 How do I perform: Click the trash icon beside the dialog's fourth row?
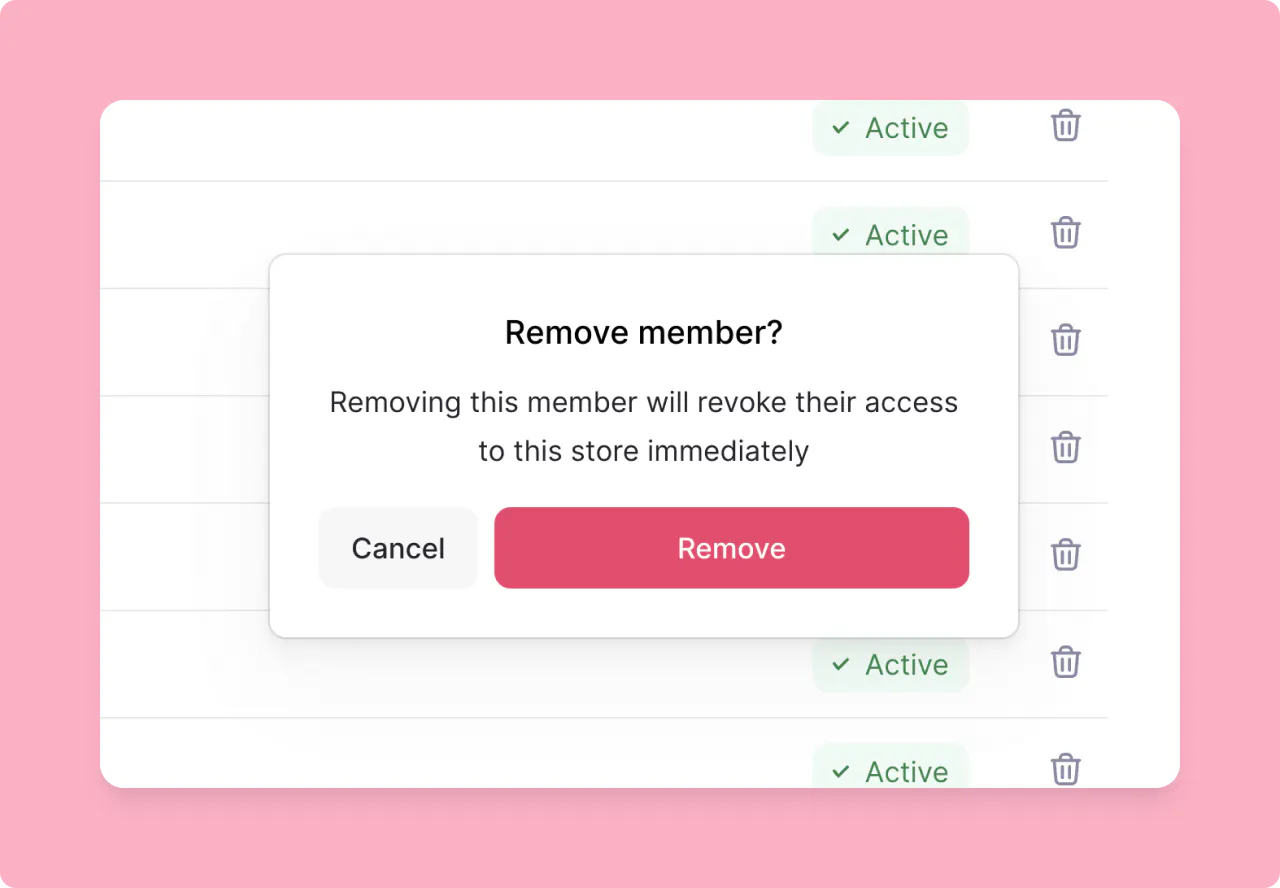click(1065, 448)
